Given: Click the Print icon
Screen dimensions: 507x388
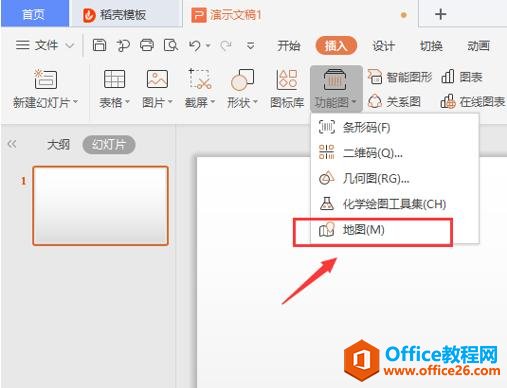Looking at the screenshot, I should (x=147, y=45).
